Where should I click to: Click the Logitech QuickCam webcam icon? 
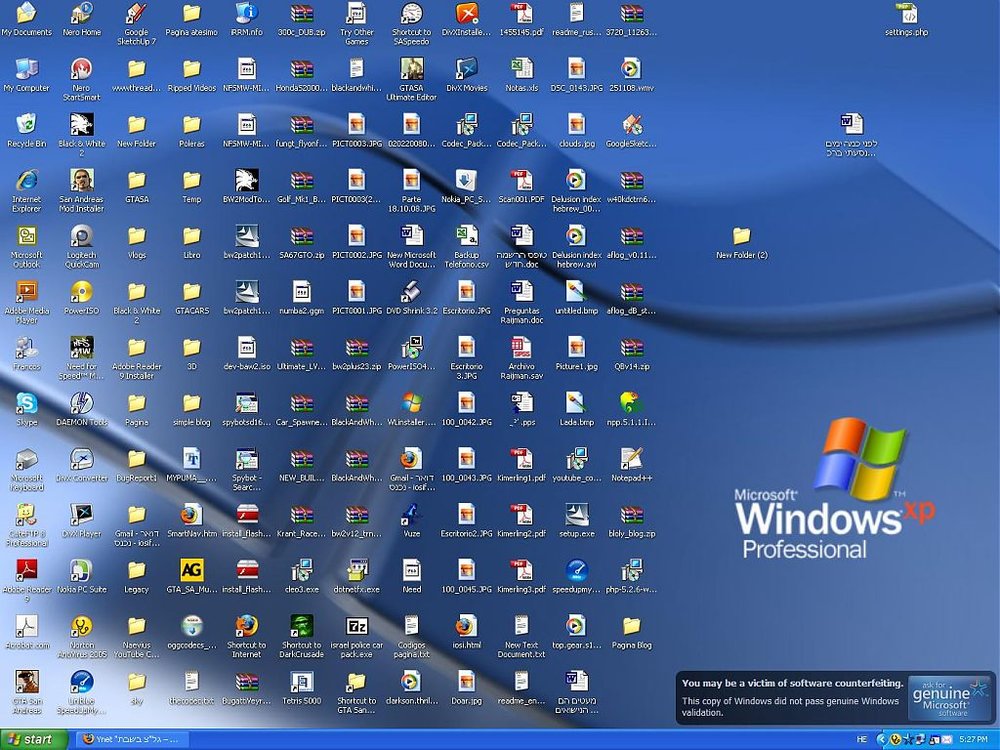tap(82, 236)
